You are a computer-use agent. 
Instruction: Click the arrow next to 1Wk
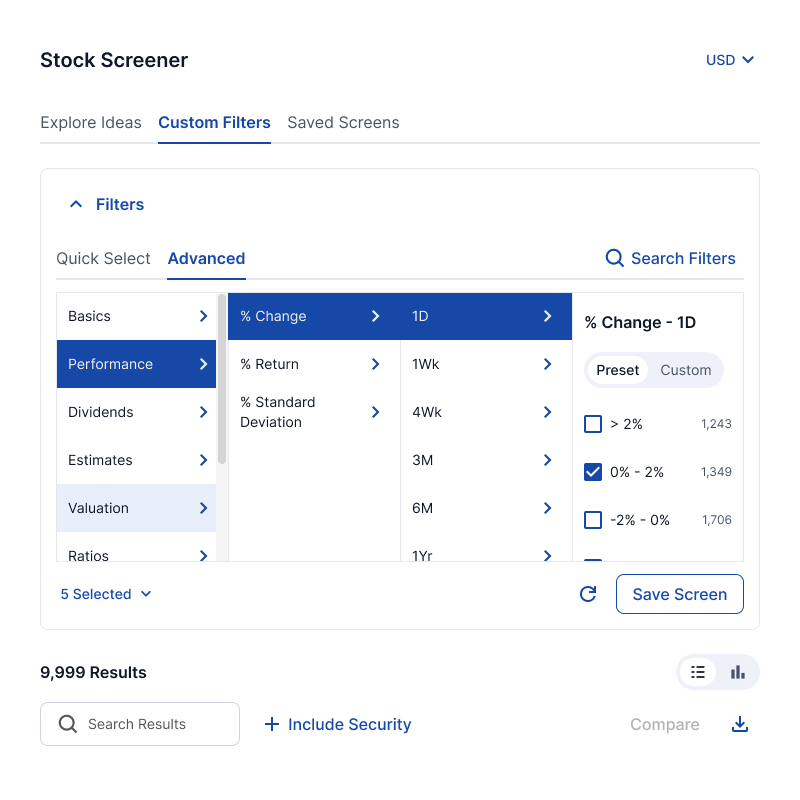pyautogui.click(x=547, y=364)
